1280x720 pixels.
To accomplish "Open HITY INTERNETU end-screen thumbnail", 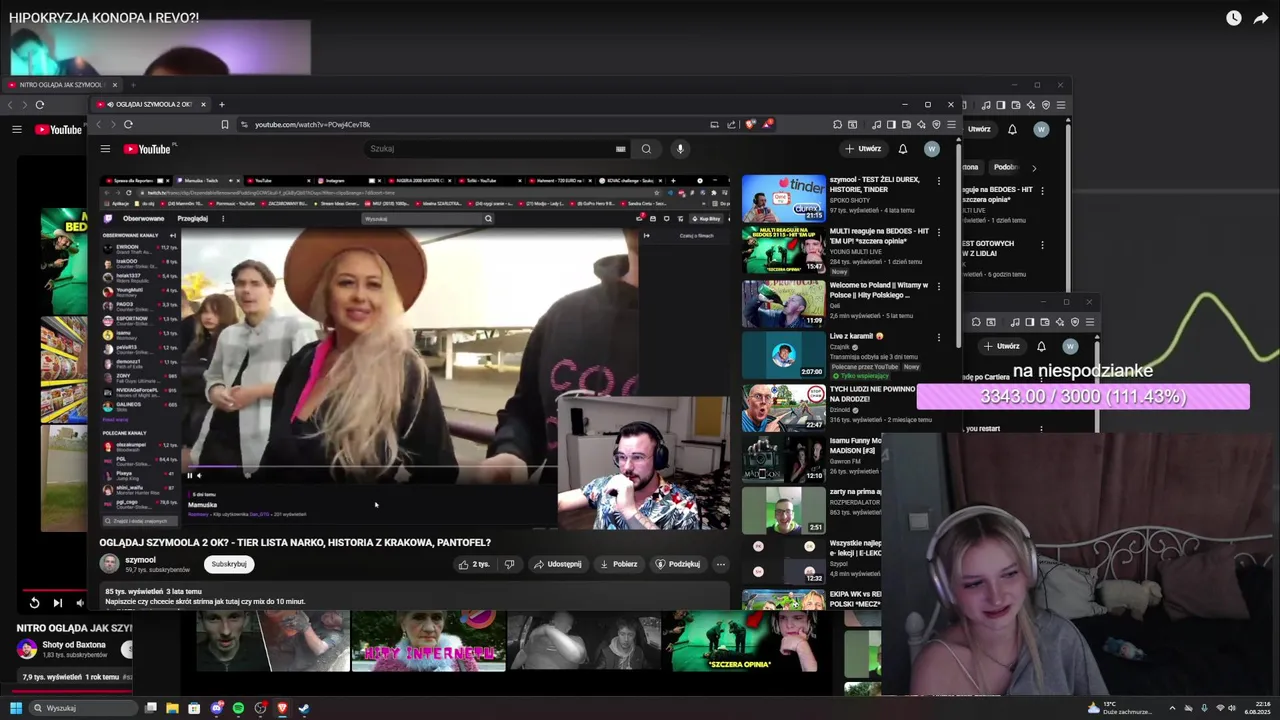I will point(428,641).
